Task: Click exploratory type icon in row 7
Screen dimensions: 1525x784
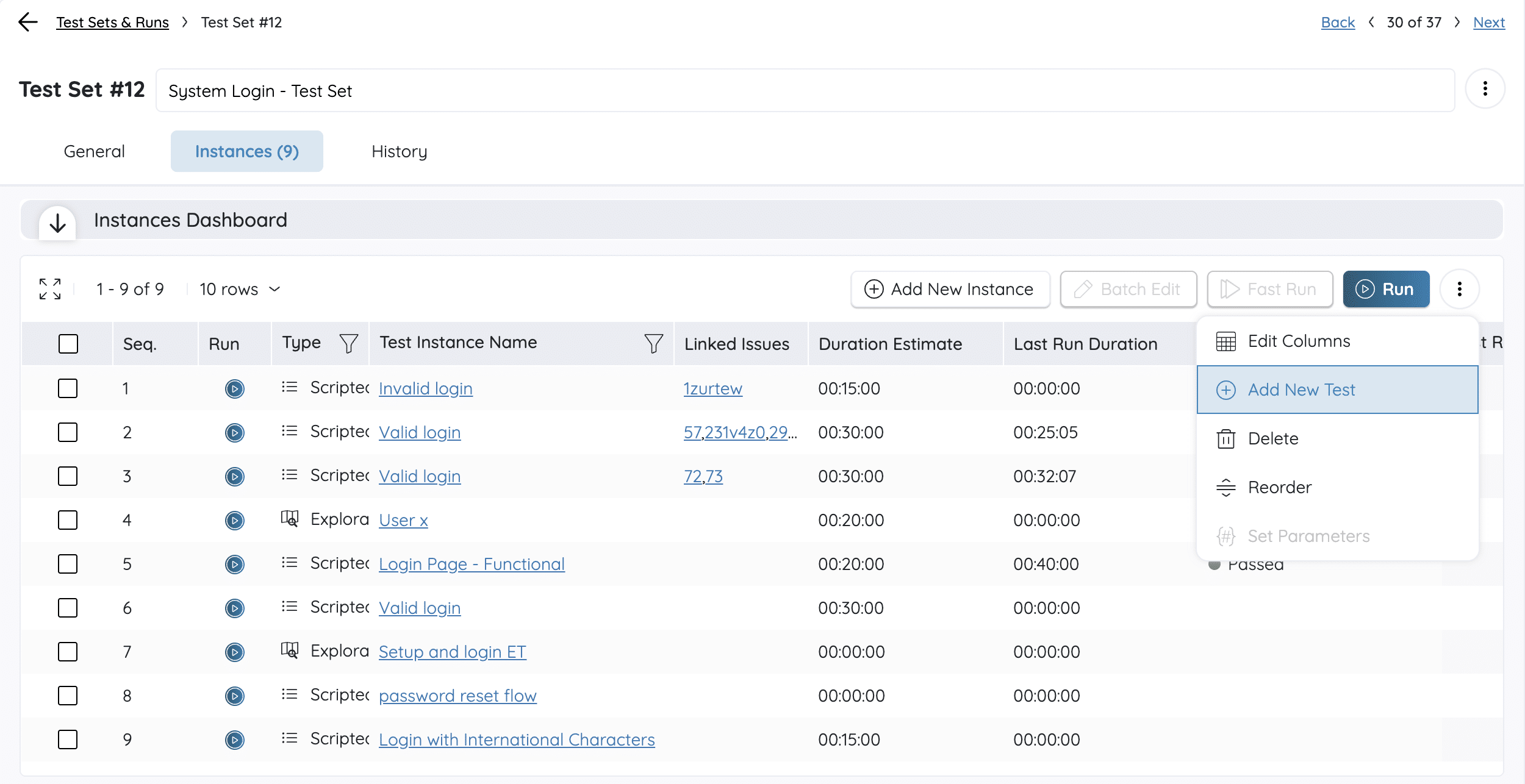Action: tap(290, 650)
